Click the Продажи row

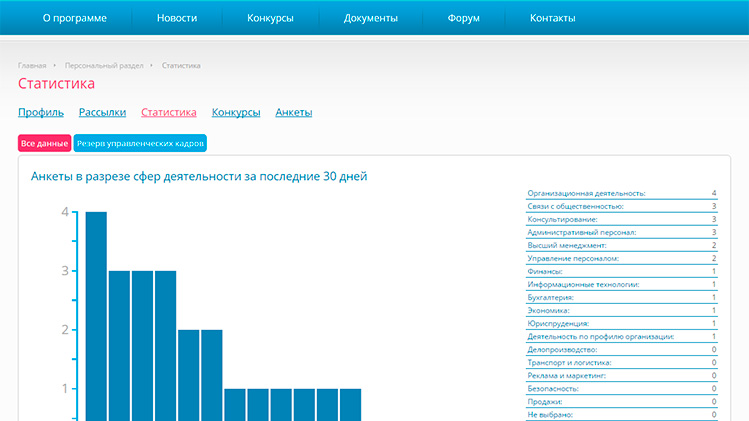coord(621,402)
